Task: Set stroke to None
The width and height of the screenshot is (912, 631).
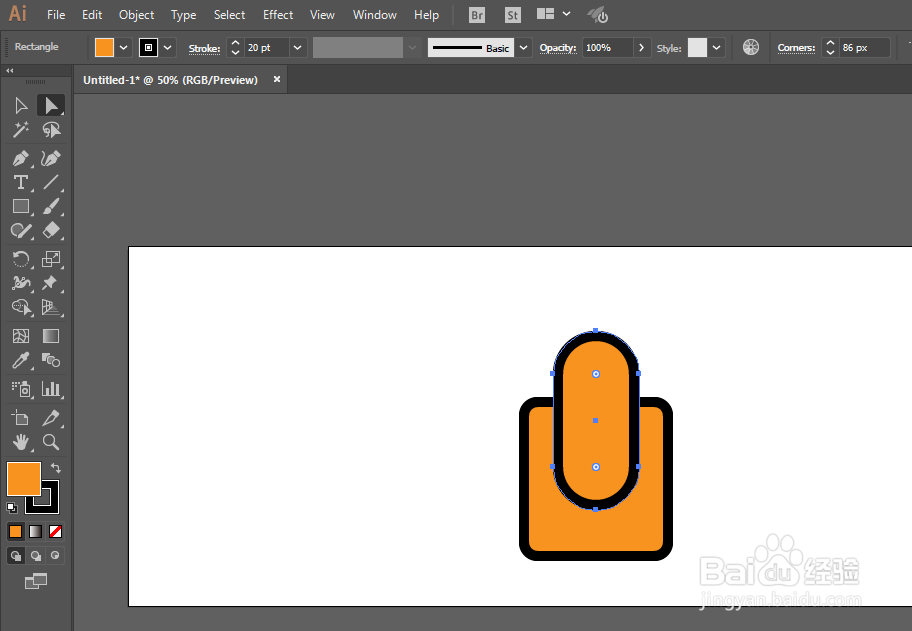Action: click(x=55, y=530)
